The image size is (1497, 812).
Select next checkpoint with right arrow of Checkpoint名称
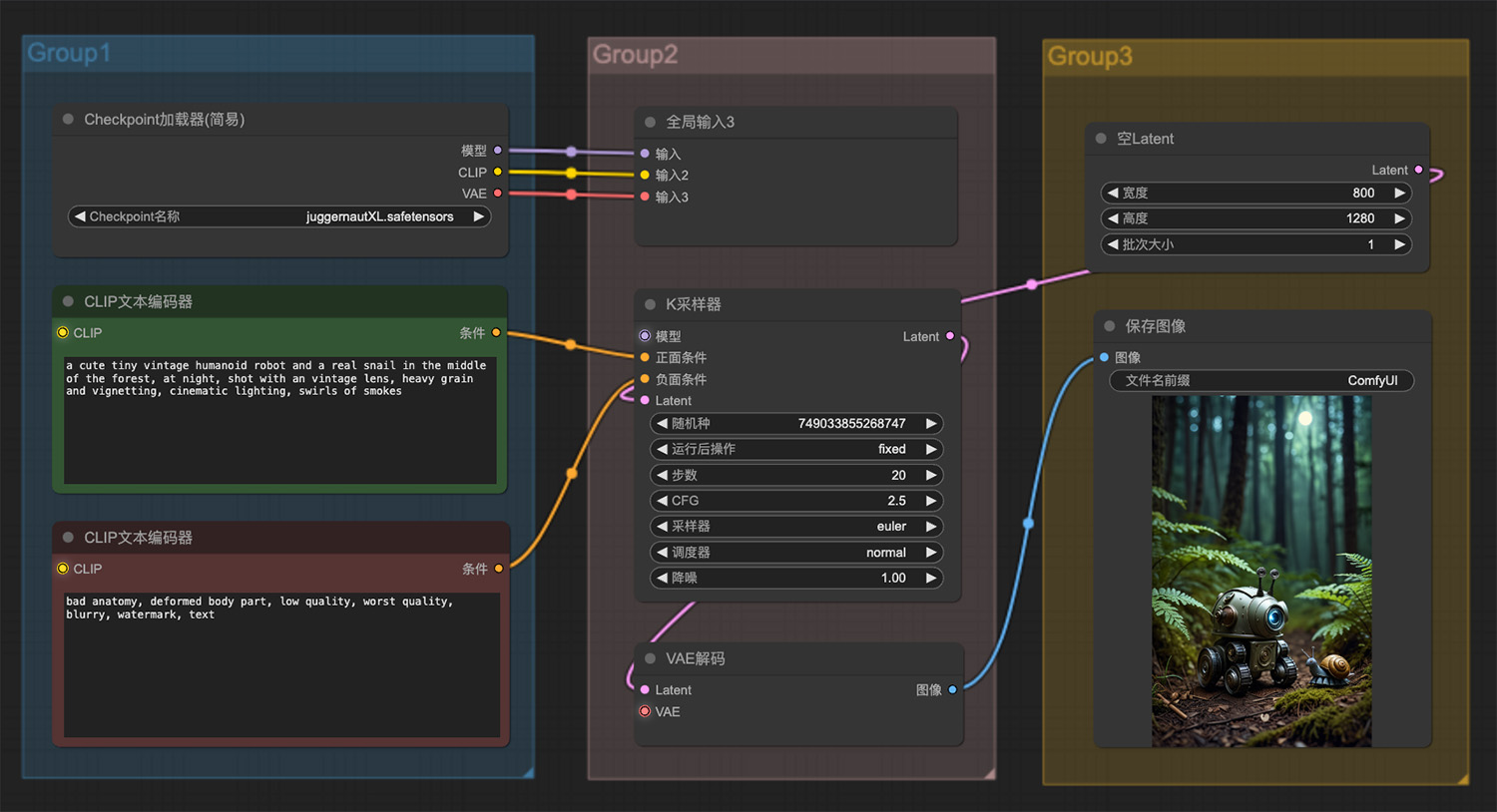[x=478, y=216]
